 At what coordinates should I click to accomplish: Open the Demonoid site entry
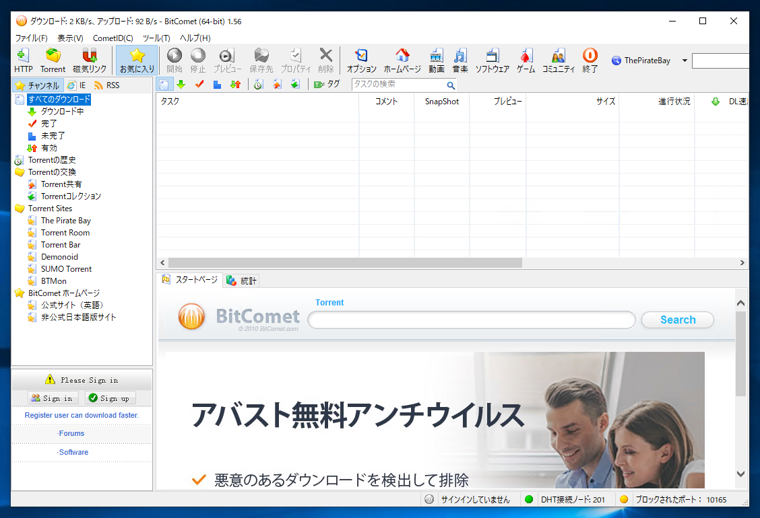tap(60, 257)
